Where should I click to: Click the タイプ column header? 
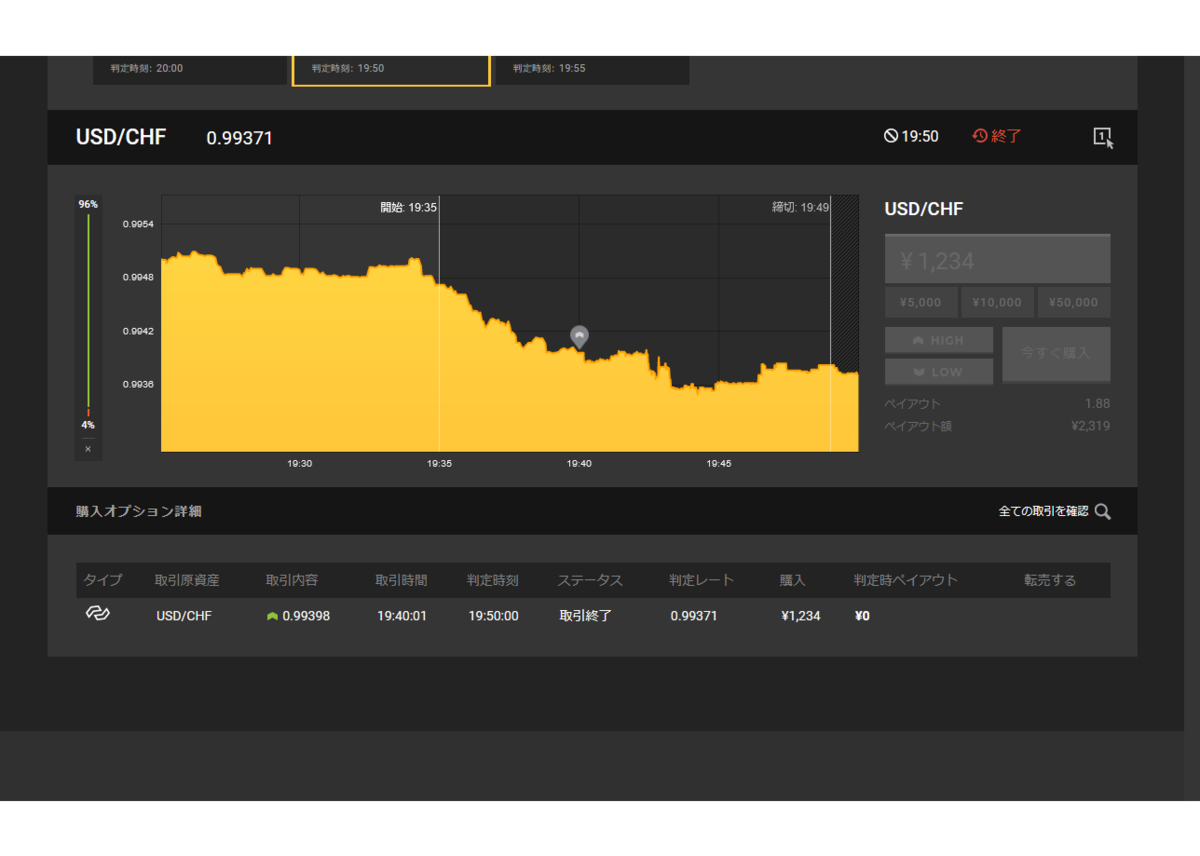(x=102, y=580)
